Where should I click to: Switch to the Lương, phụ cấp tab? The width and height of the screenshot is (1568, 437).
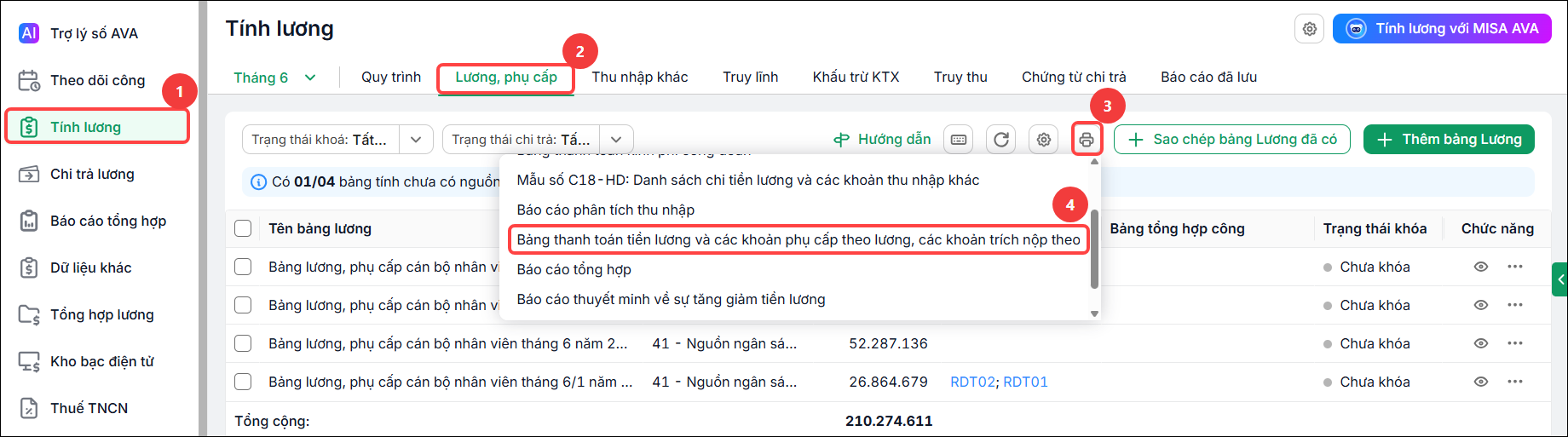(506, 78)
